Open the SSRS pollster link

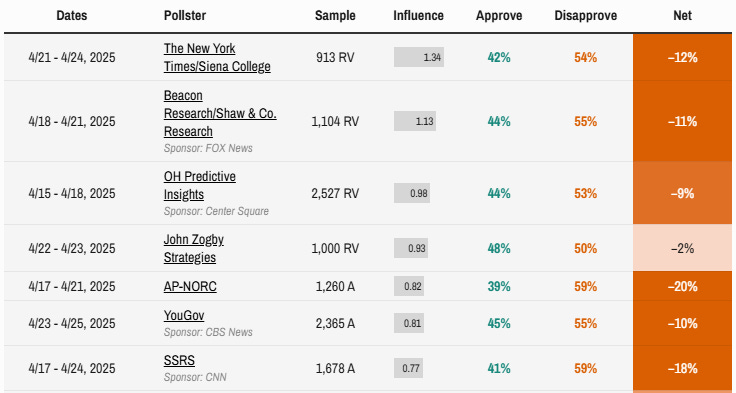click(x=179, y=360)
